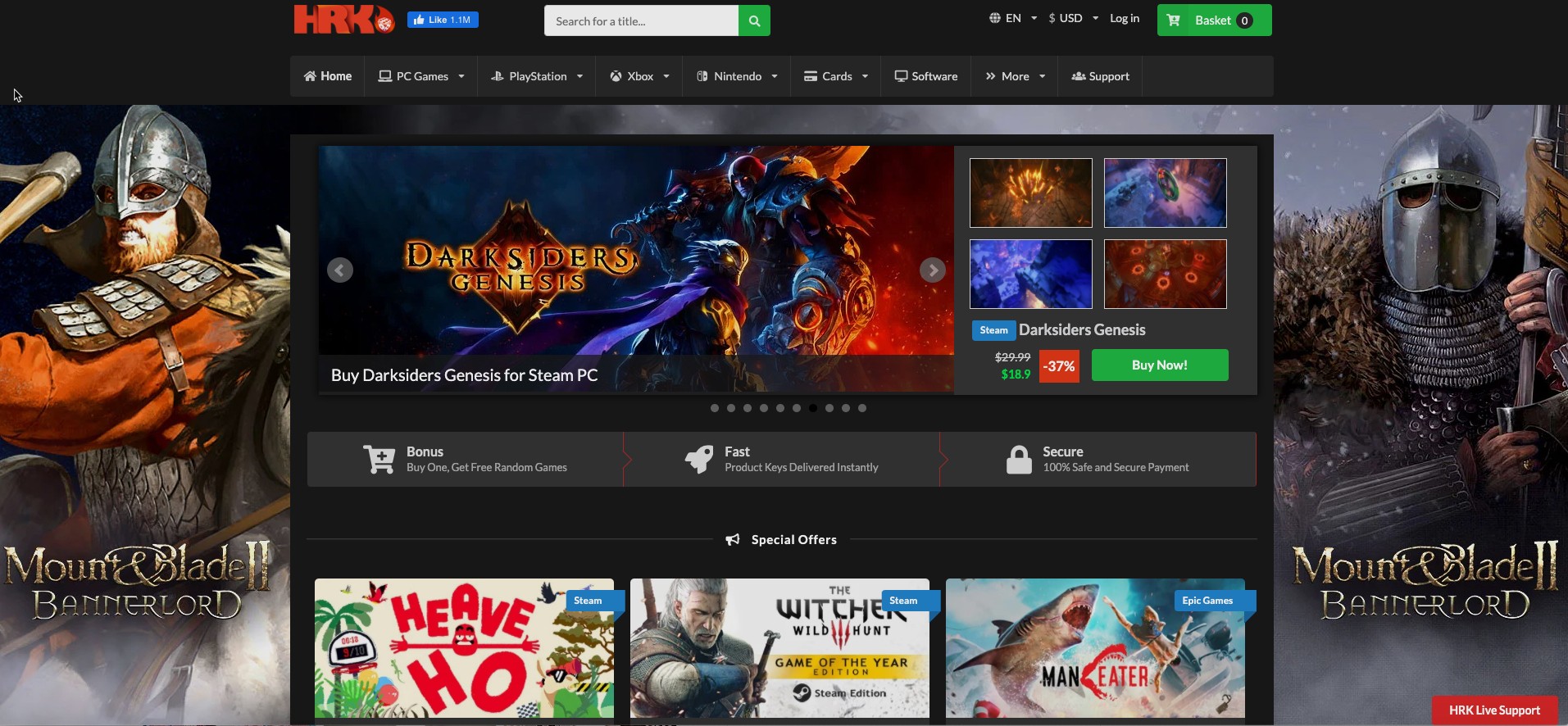
Task: Click the Steam tag beside Darksiders Genesis
Action: pos(994,330)
